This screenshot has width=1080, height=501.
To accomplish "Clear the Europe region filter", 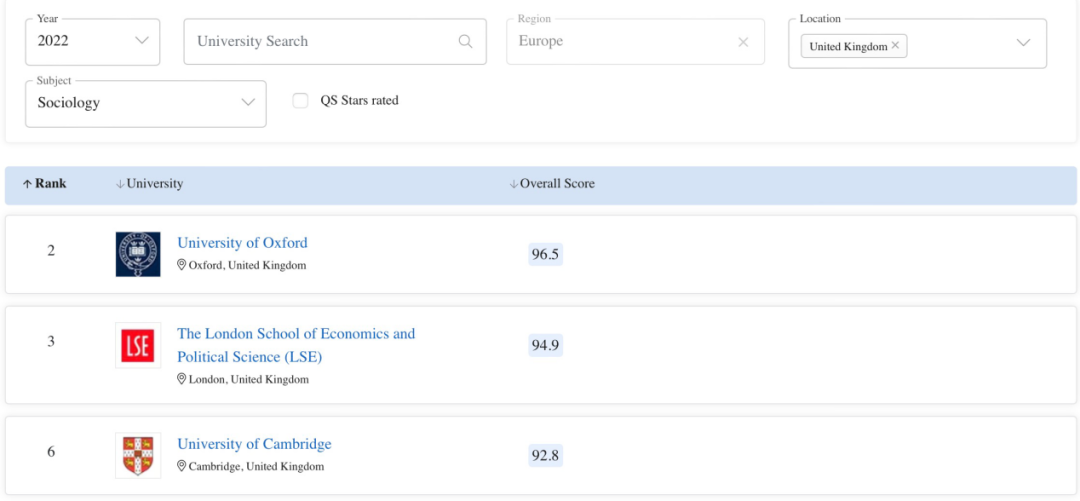I will tap(743, 42).
